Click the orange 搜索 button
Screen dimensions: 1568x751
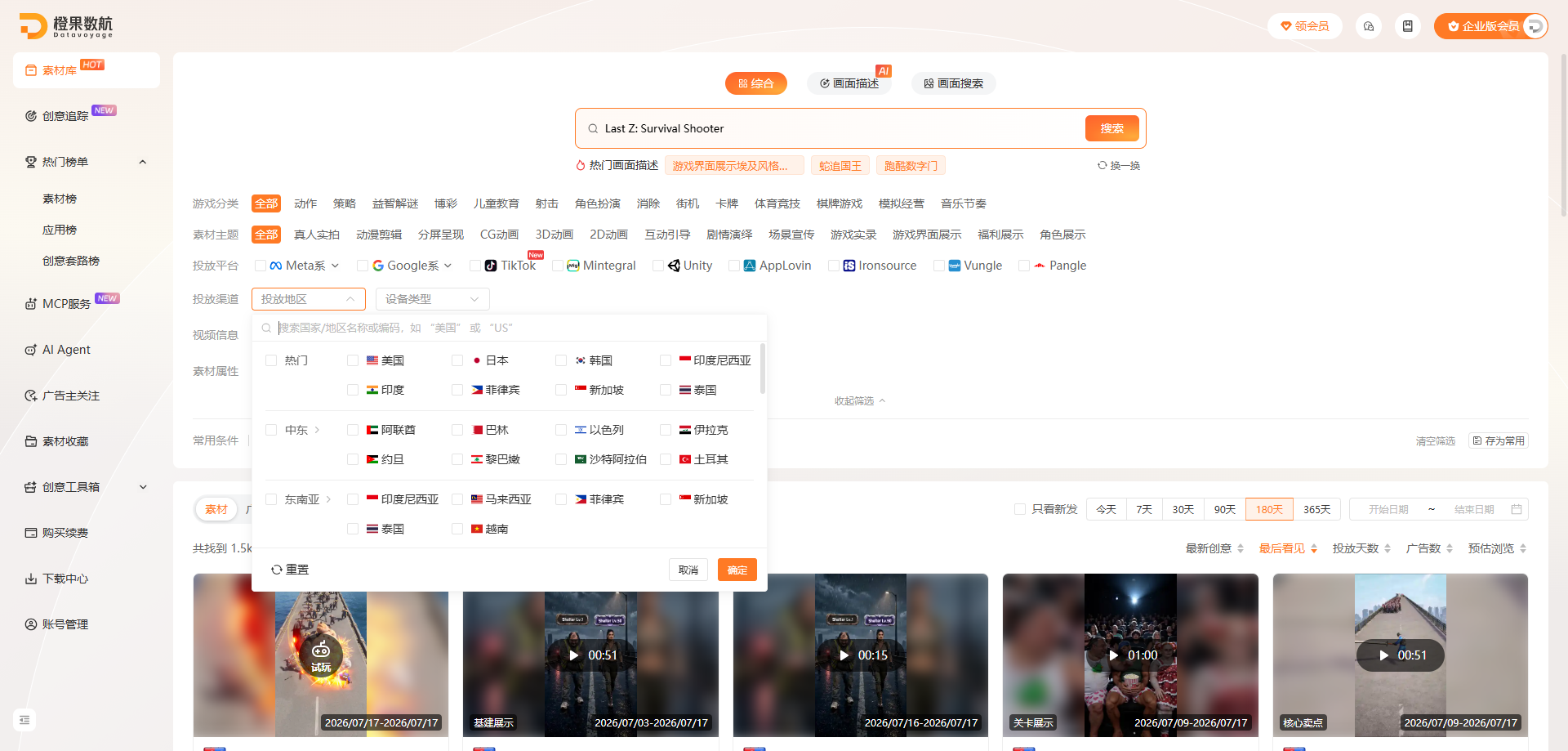[1112, 128]
